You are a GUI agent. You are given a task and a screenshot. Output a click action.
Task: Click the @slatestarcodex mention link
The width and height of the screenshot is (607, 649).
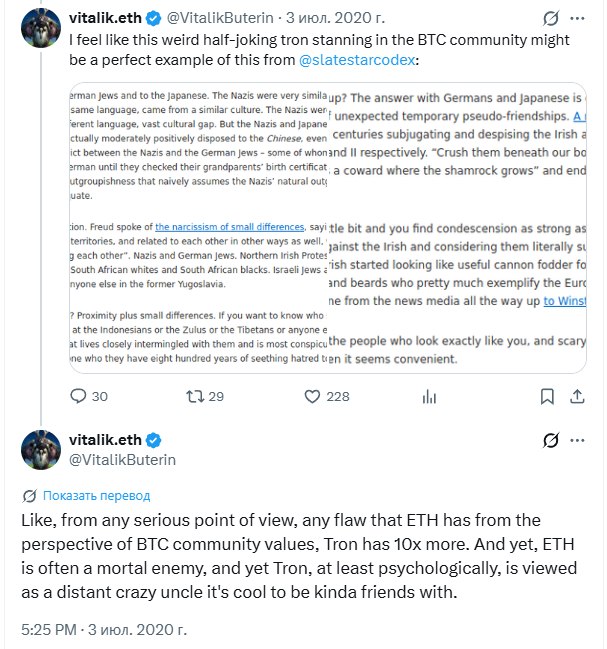[x=357, y=60]
